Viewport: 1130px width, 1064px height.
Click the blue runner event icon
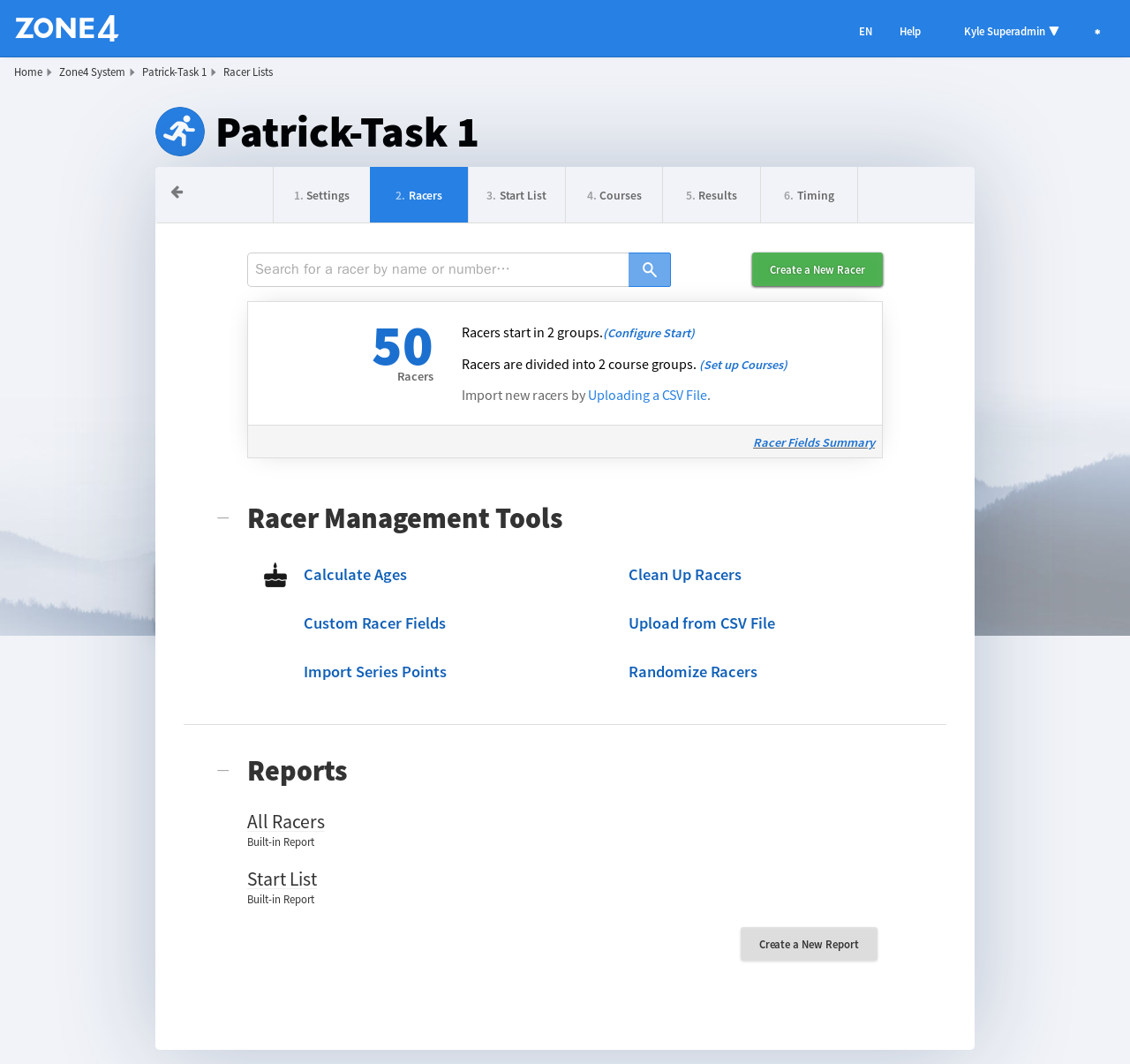(180, 132)
